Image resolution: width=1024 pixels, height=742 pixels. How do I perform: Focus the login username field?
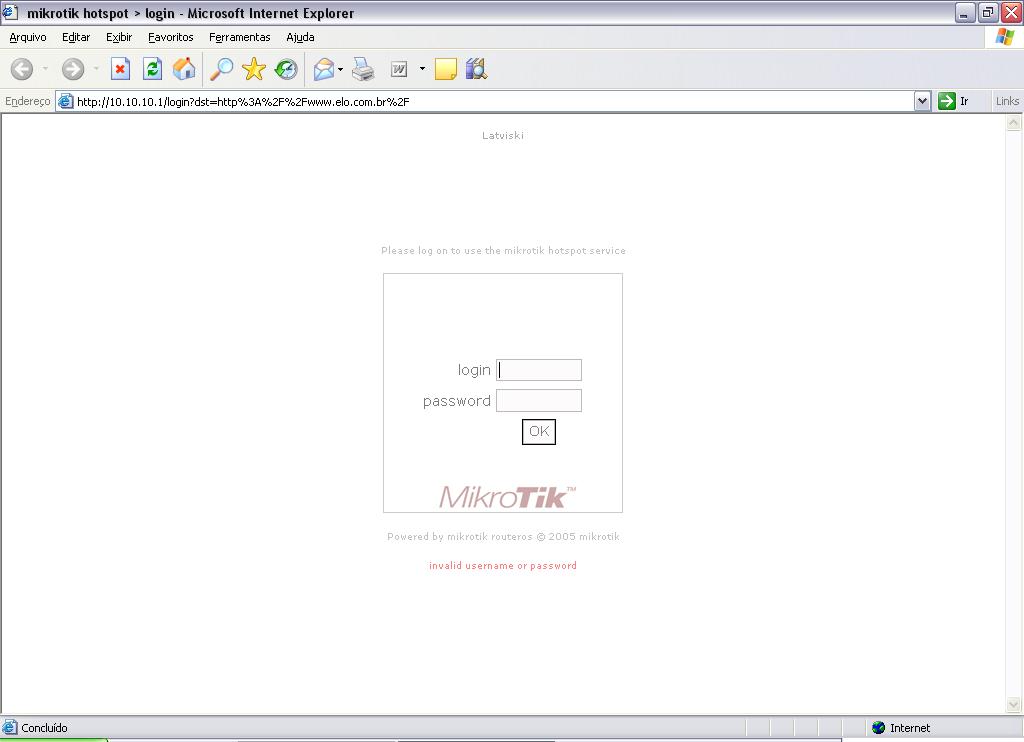539,370
